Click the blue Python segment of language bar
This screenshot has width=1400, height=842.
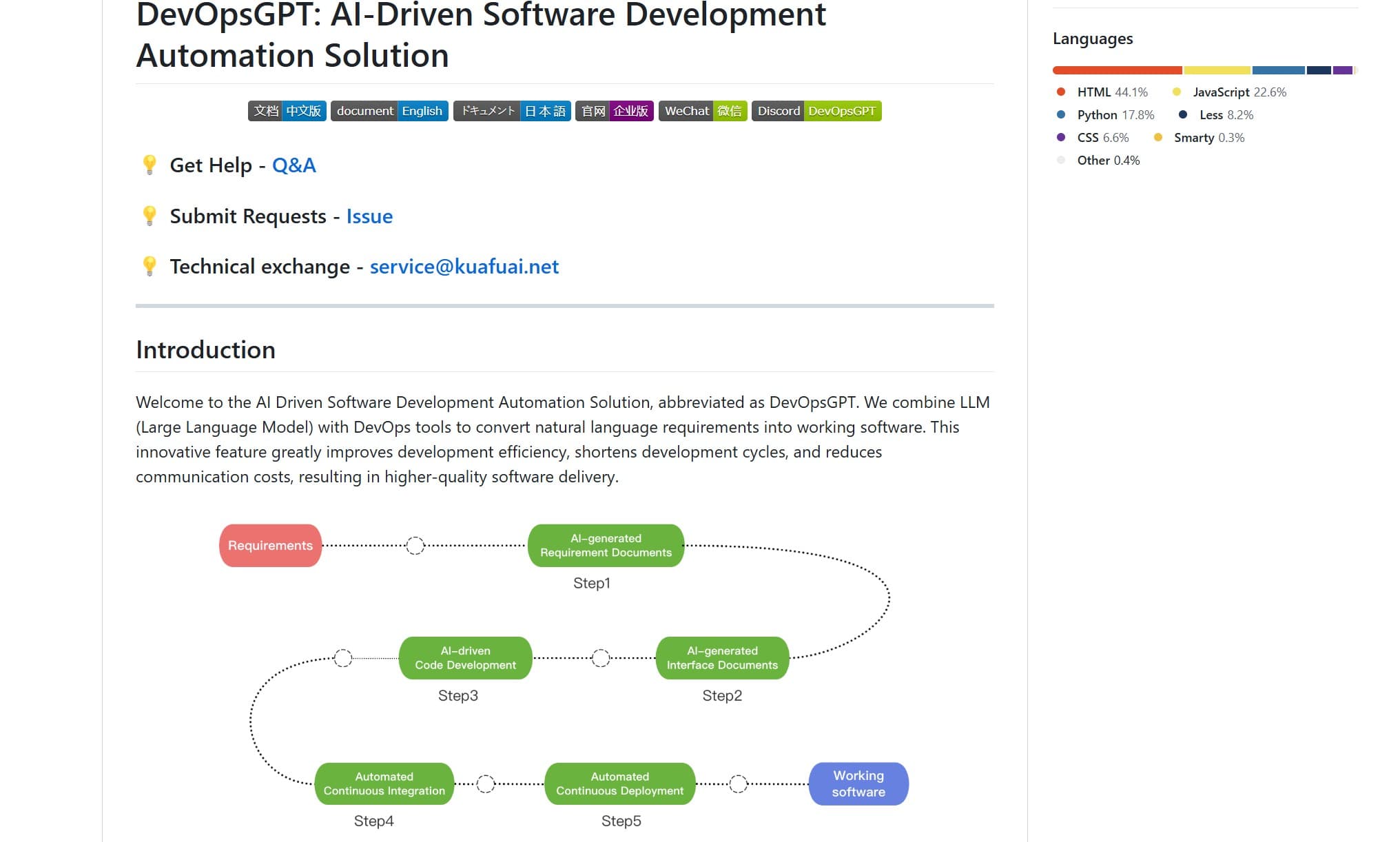point(1279,70)
